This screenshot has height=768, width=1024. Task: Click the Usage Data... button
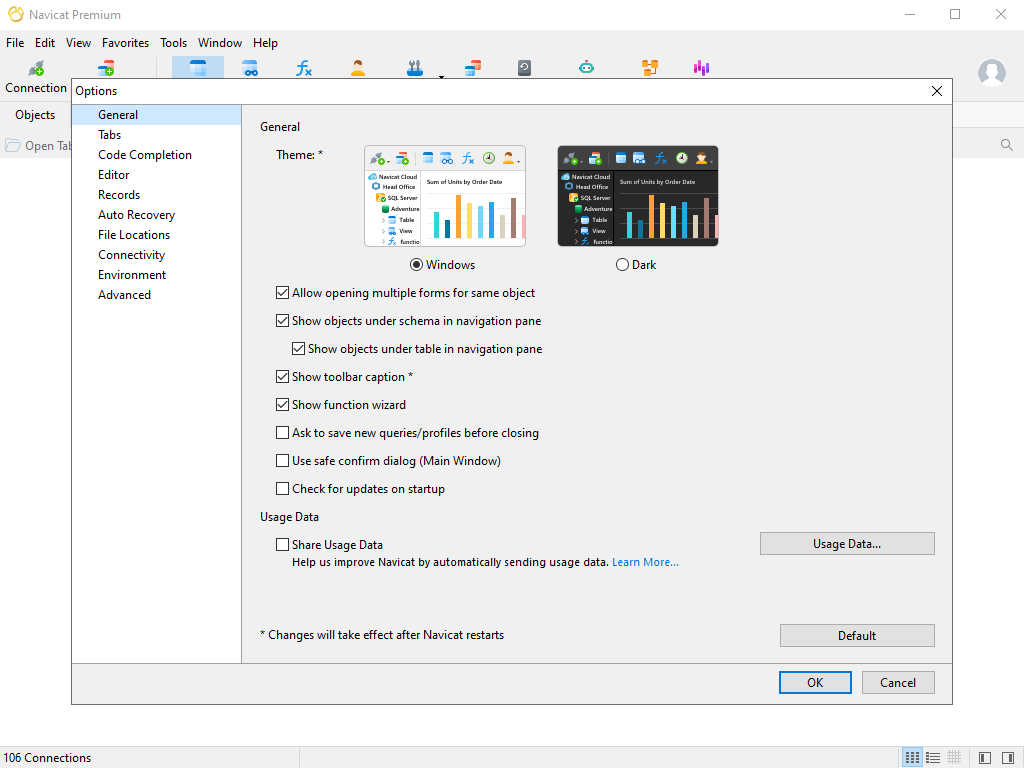847,544
